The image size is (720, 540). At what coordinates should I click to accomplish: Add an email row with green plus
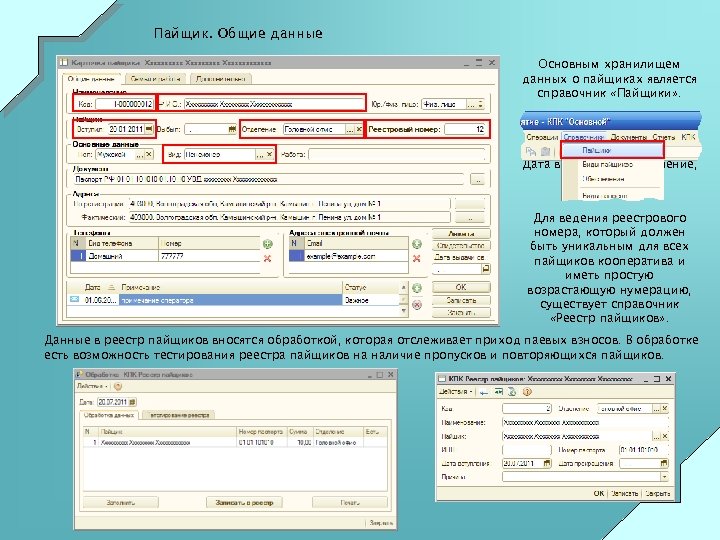(x=416, y=244)
